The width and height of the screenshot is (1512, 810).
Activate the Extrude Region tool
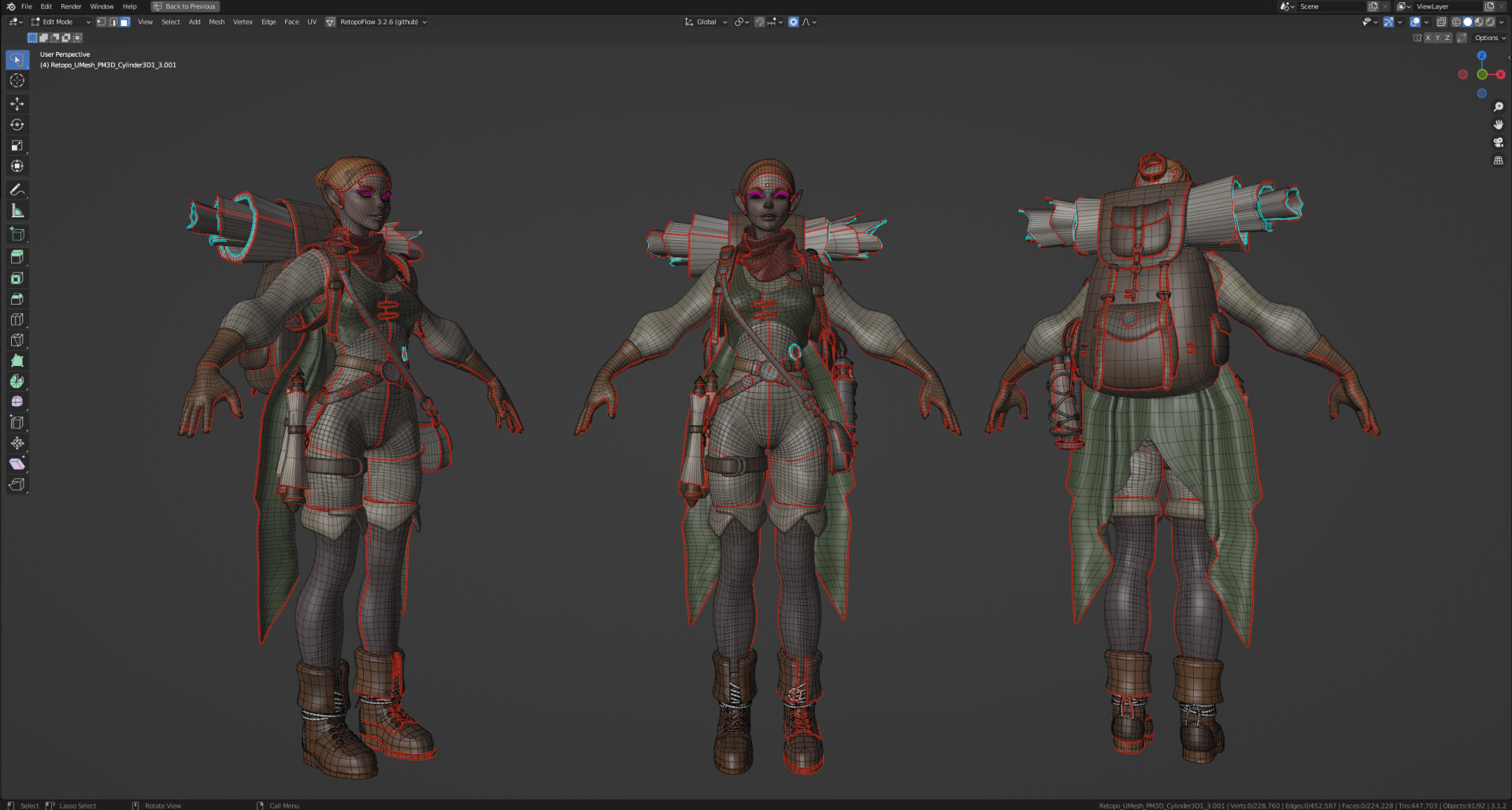17,257
